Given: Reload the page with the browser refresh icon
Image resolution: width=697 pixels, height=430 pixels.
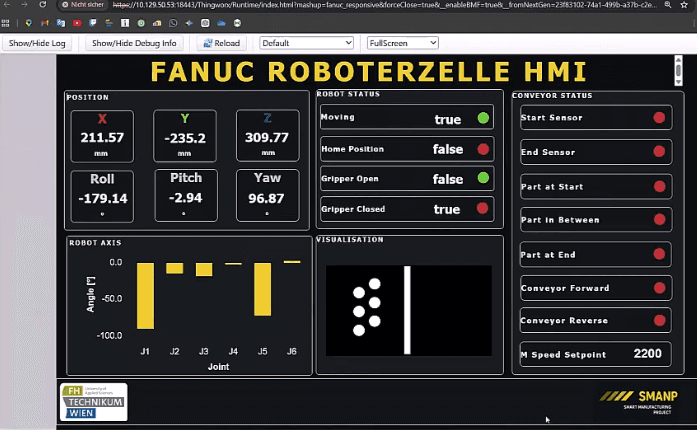Looking at the screenshot, I should [x=42, y=4].
